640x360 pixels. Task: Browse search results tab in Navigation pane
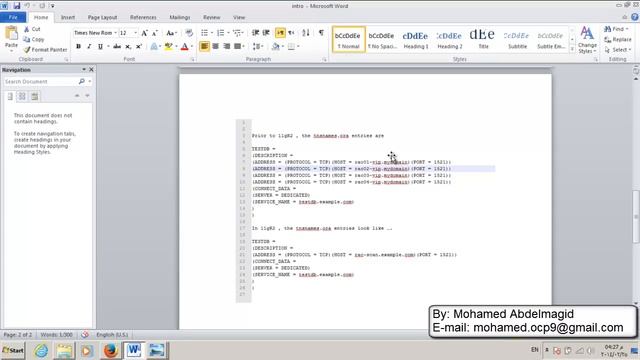tap(34, 96)
